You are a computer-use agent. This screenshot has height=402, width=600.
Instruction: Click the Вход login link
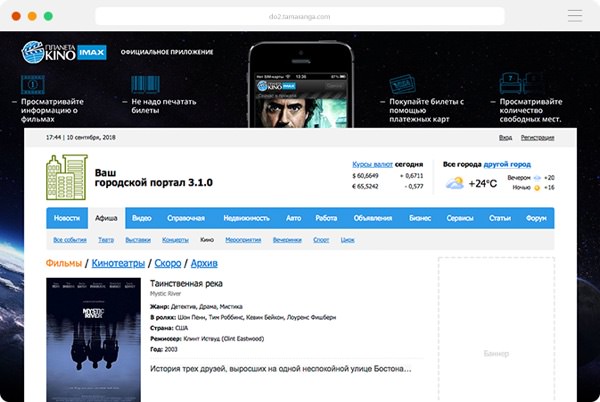click(x=505, y=137)
